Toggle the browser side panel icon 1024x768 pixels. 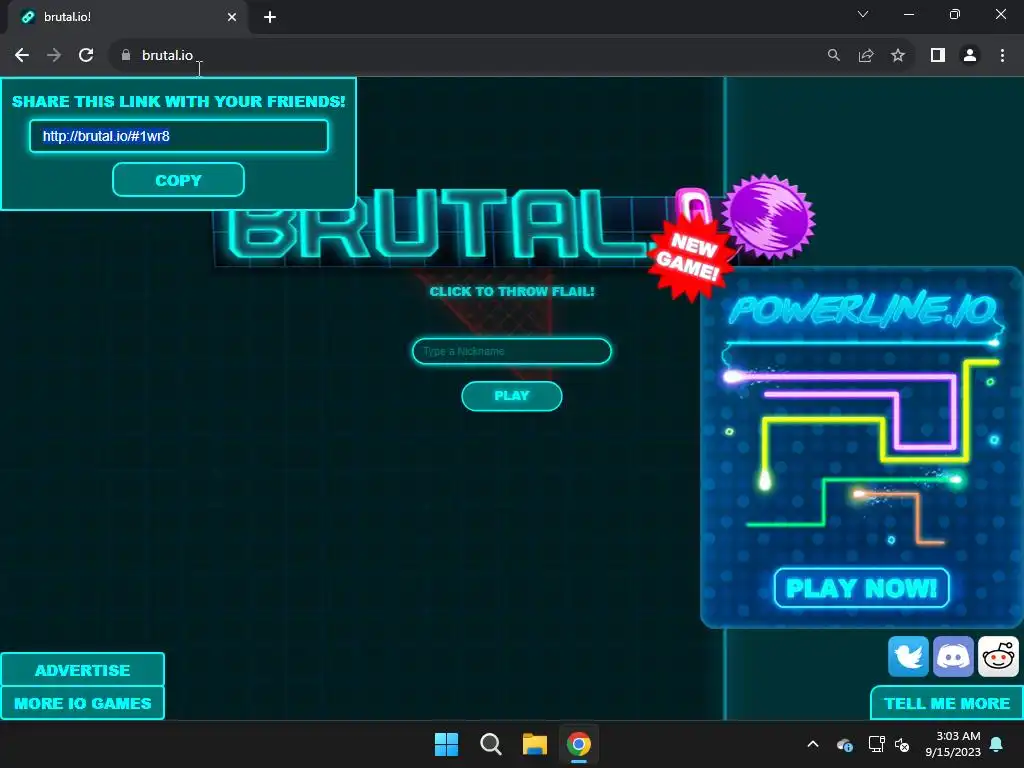coord(938,56)
